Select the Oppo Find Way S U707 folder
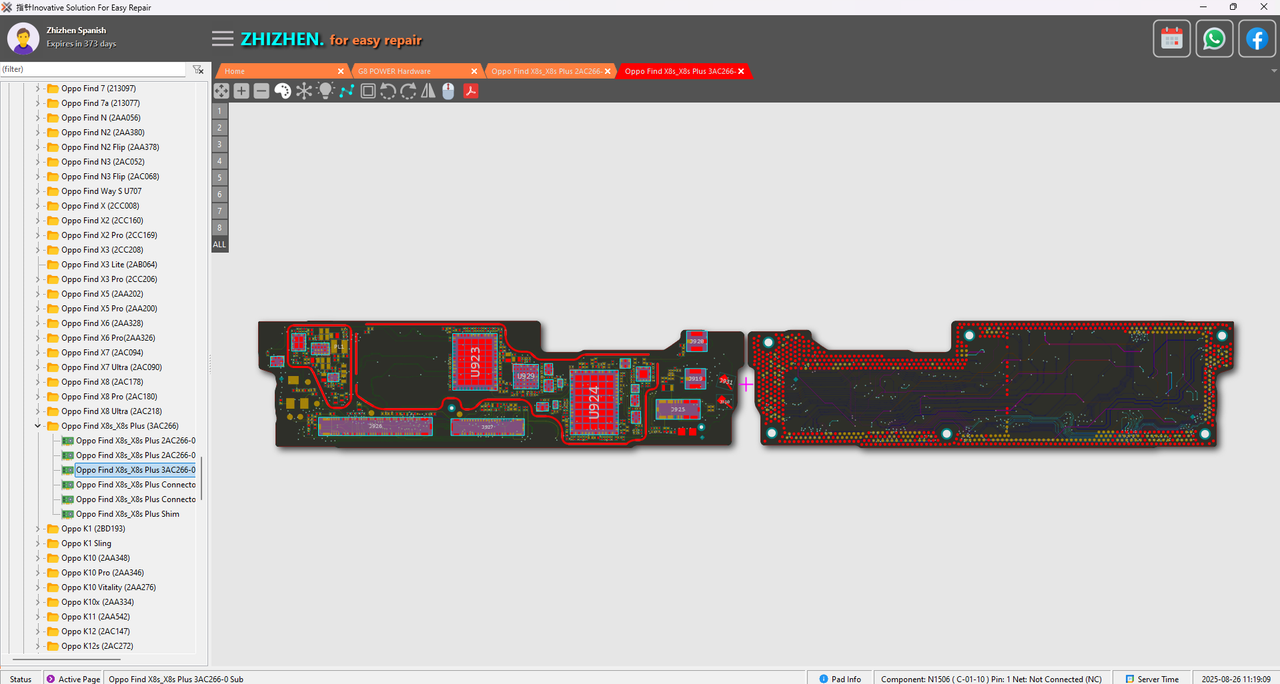Viewport: 1280px width, 684px height. click(x=101, y=191)
